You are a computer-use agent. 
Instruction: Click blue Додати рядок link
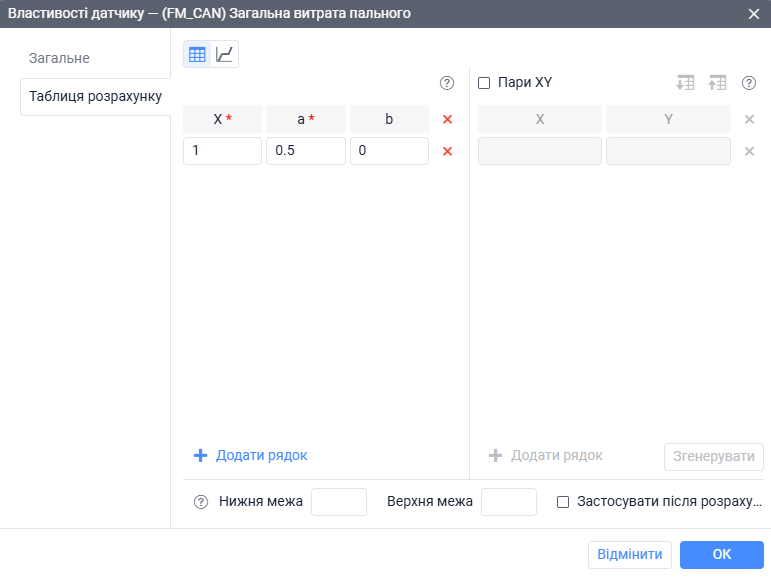click(250, 456)
